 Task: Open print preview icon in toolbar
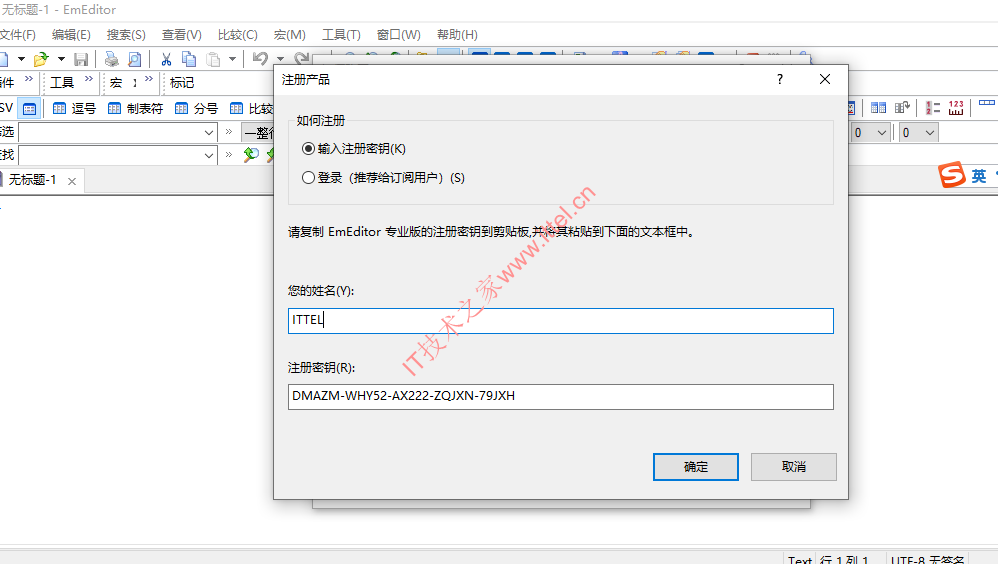pyautogui.click(x=134, y=59)
